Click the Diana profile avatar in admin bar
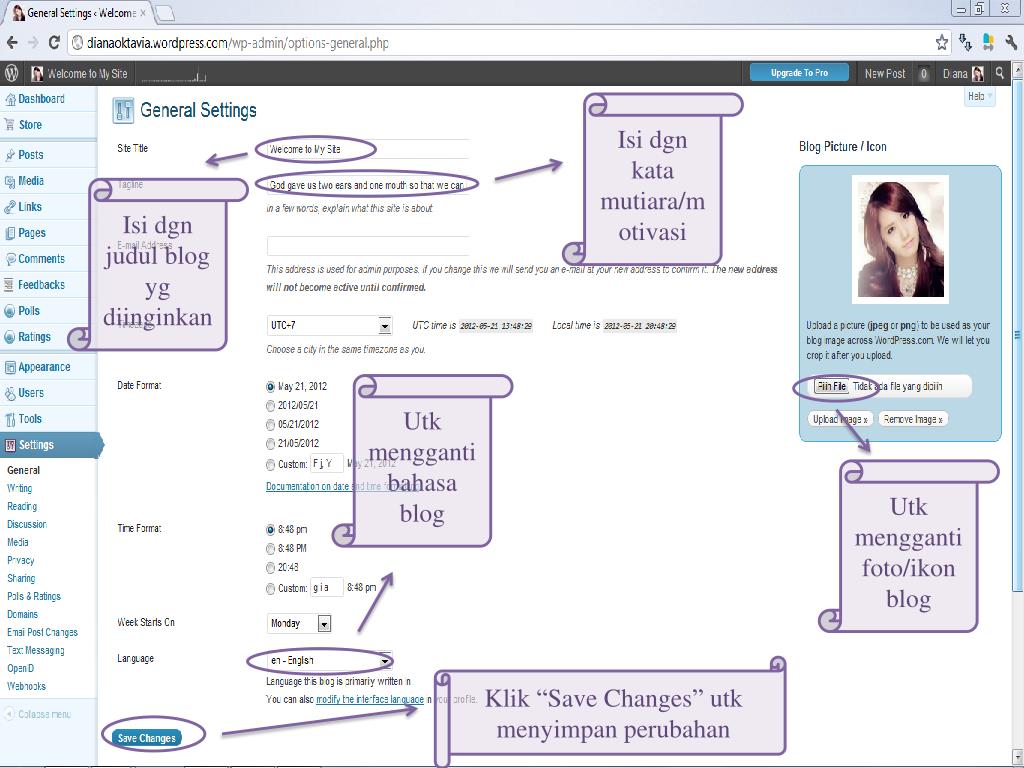The image size is (1024, 768). [x=978, y=74]
